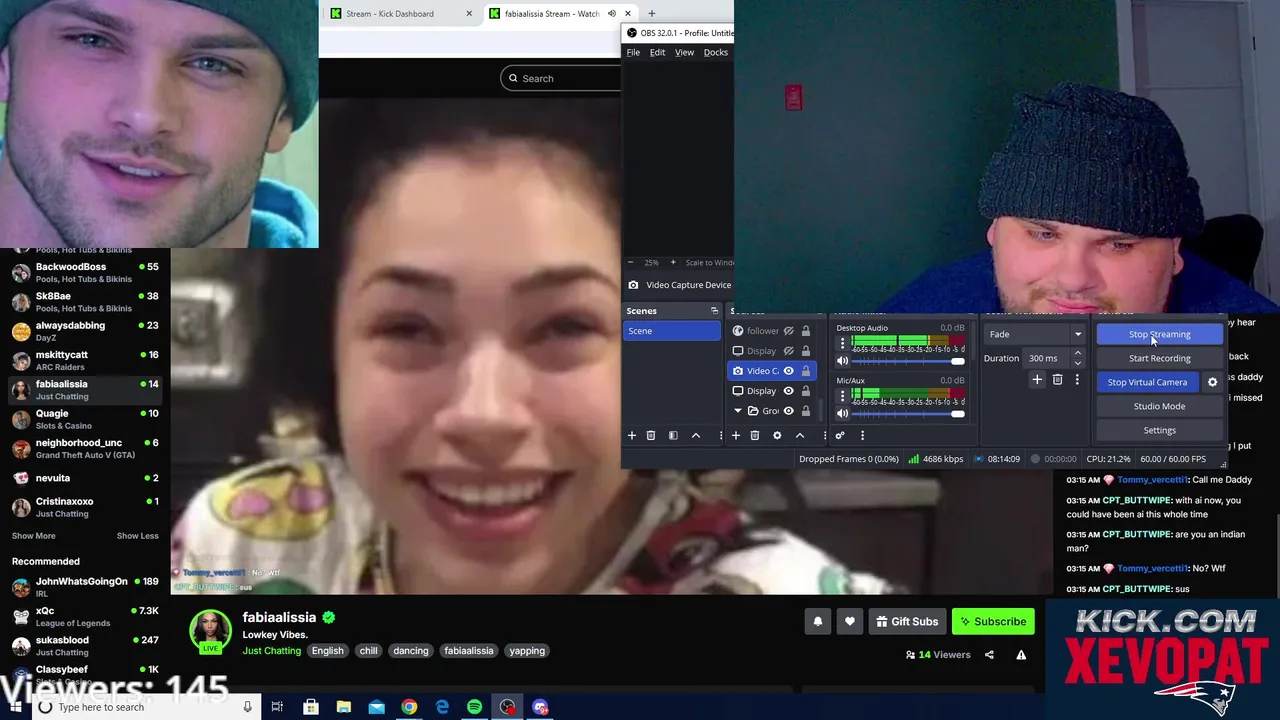
Task: Open Mic/Aux three-dot options
Action: tap(842, 395)
